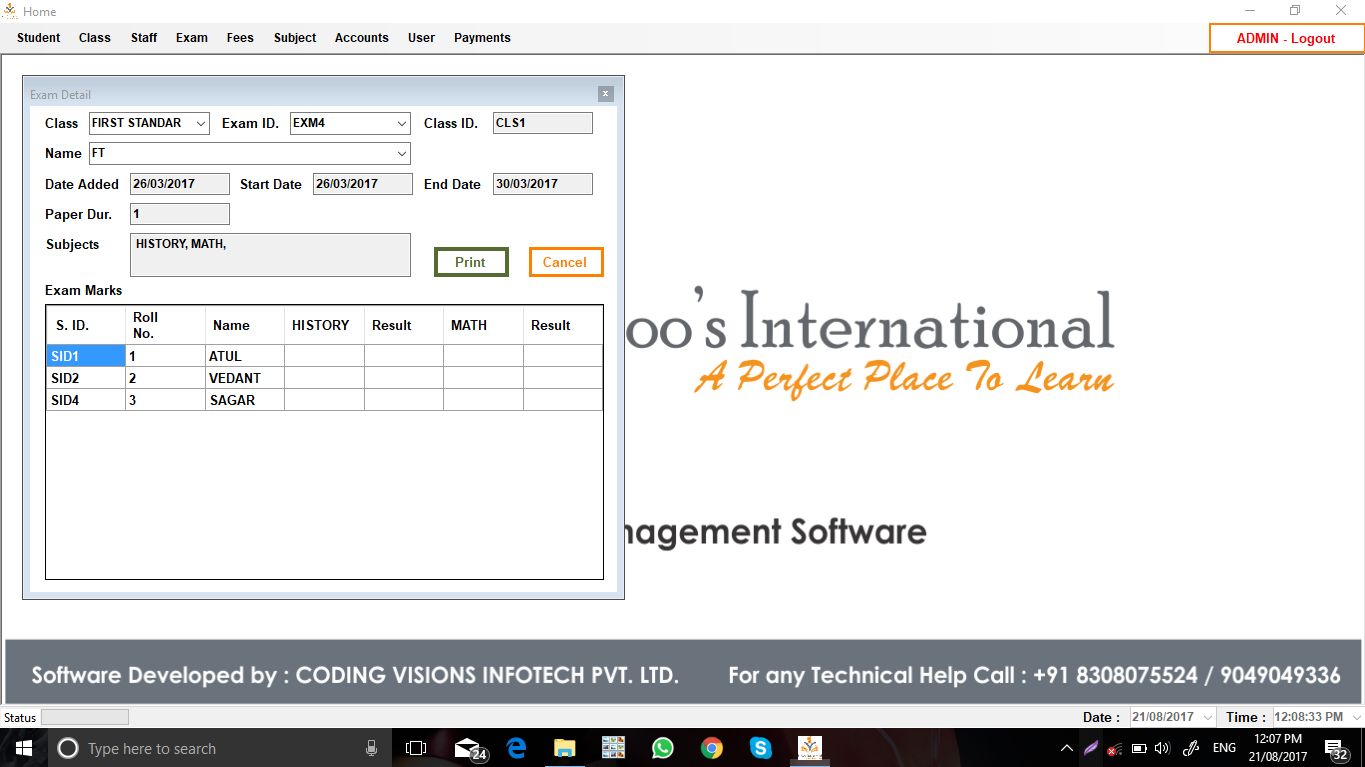Show hidden system tray icons

click(1067, 748)
